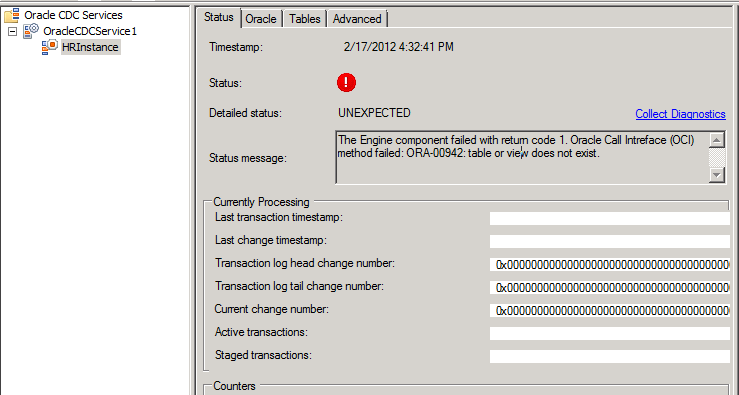Image resolution: width=739 pixels, height=395 pixels.
Task: Click the Active transactions field
Action: [609, 333]
